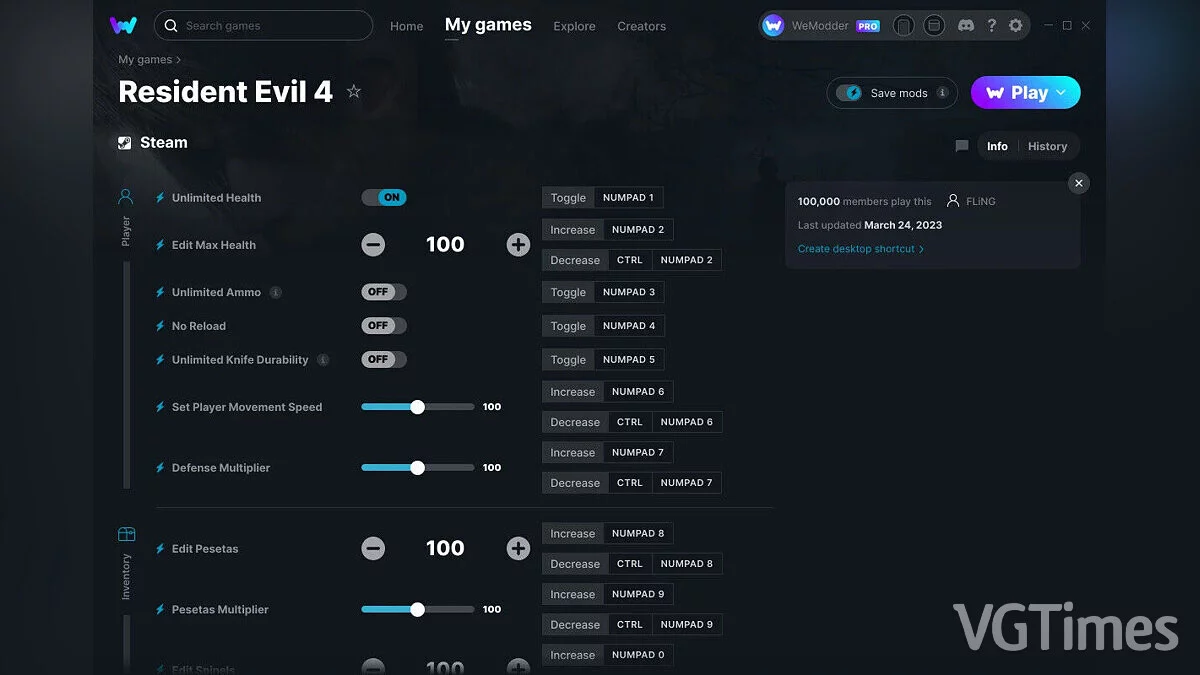Screen dimensions: 1200x675
Task: Jump to the Inventory category icon
Action: (126, 534)
